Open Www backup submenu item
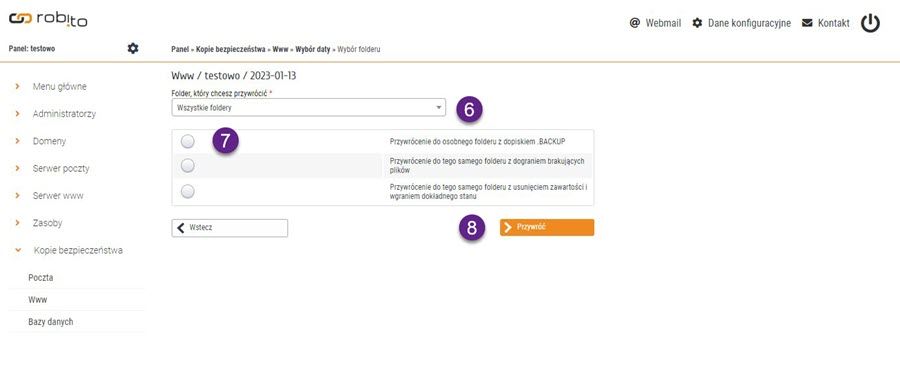 [x=37, y=300]
